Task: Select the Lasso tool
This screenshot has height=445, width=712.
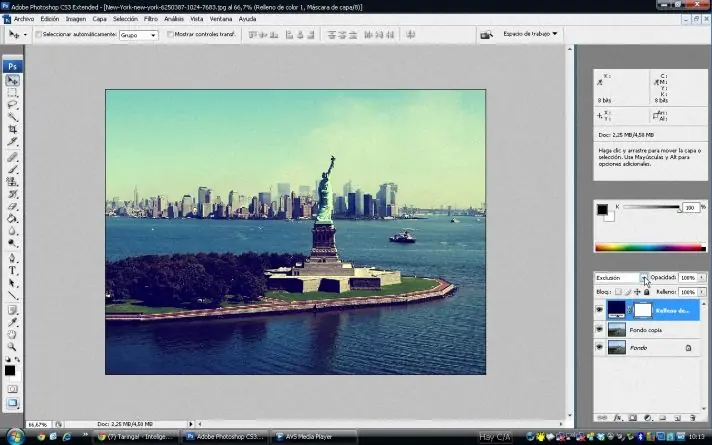Action: click(13, 104)
